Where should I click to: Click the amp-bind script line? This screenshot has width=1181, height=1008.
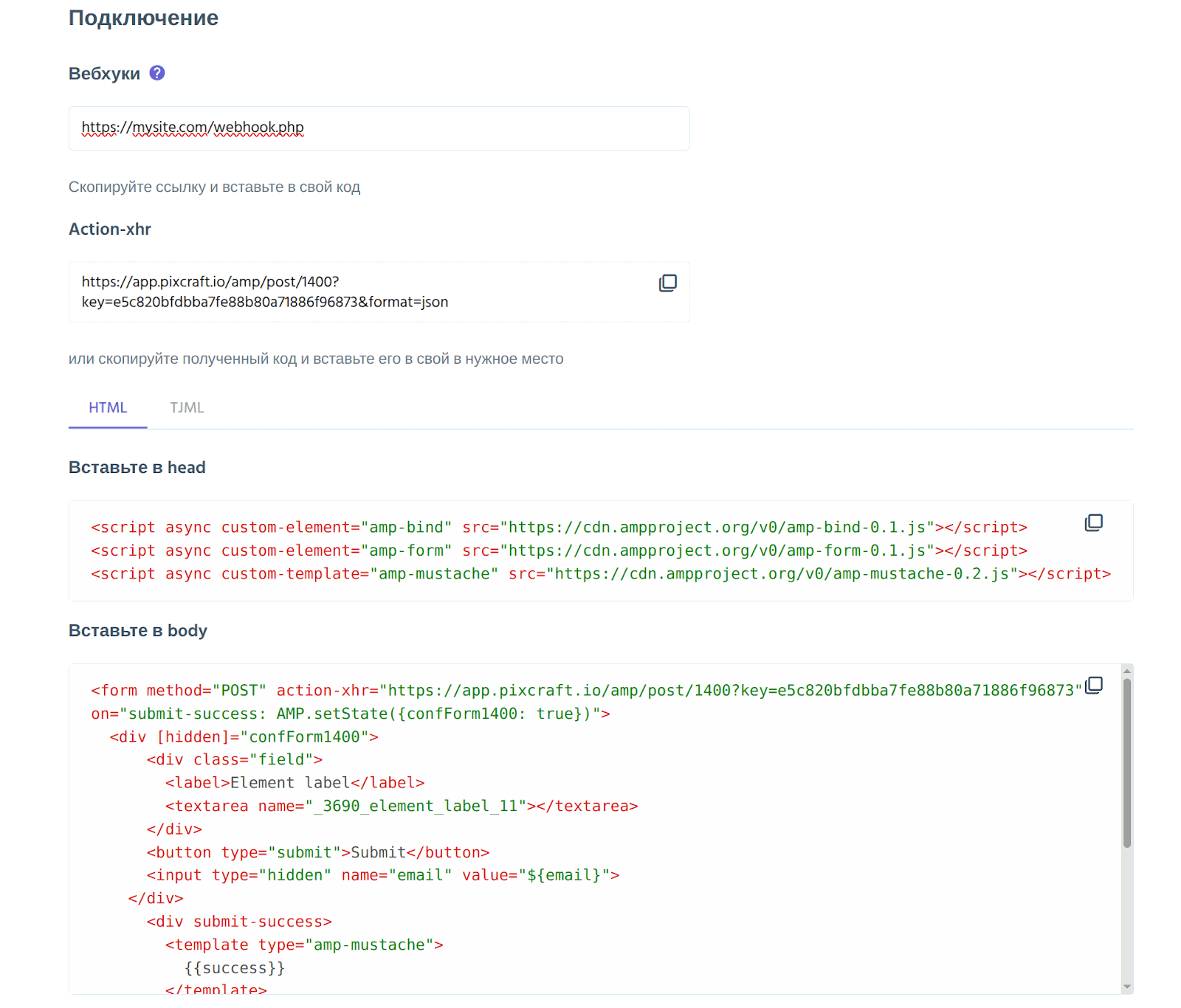(559, 528)
